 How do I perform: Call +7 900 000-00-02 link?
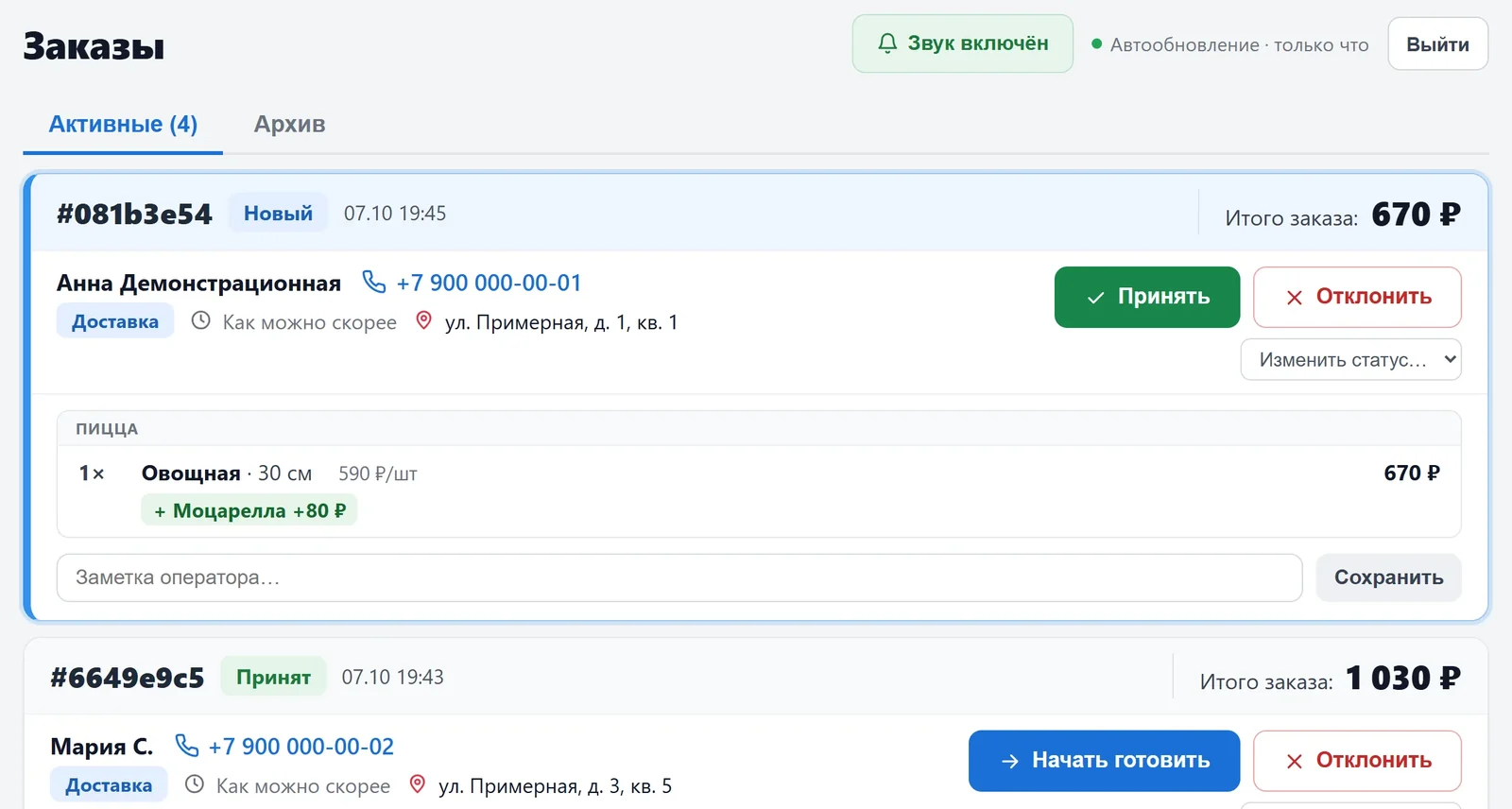(x=301, y=747)
